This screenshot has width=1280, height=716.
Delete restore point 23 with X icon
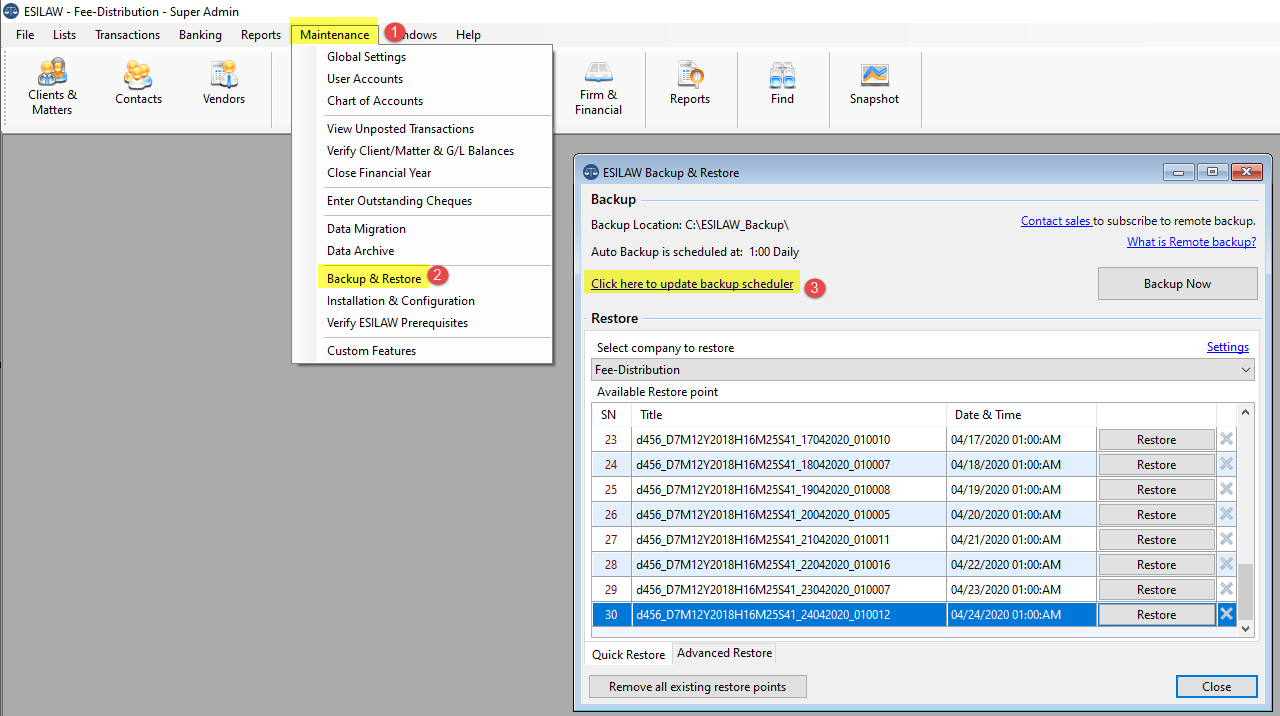[x=1226, y=439]
